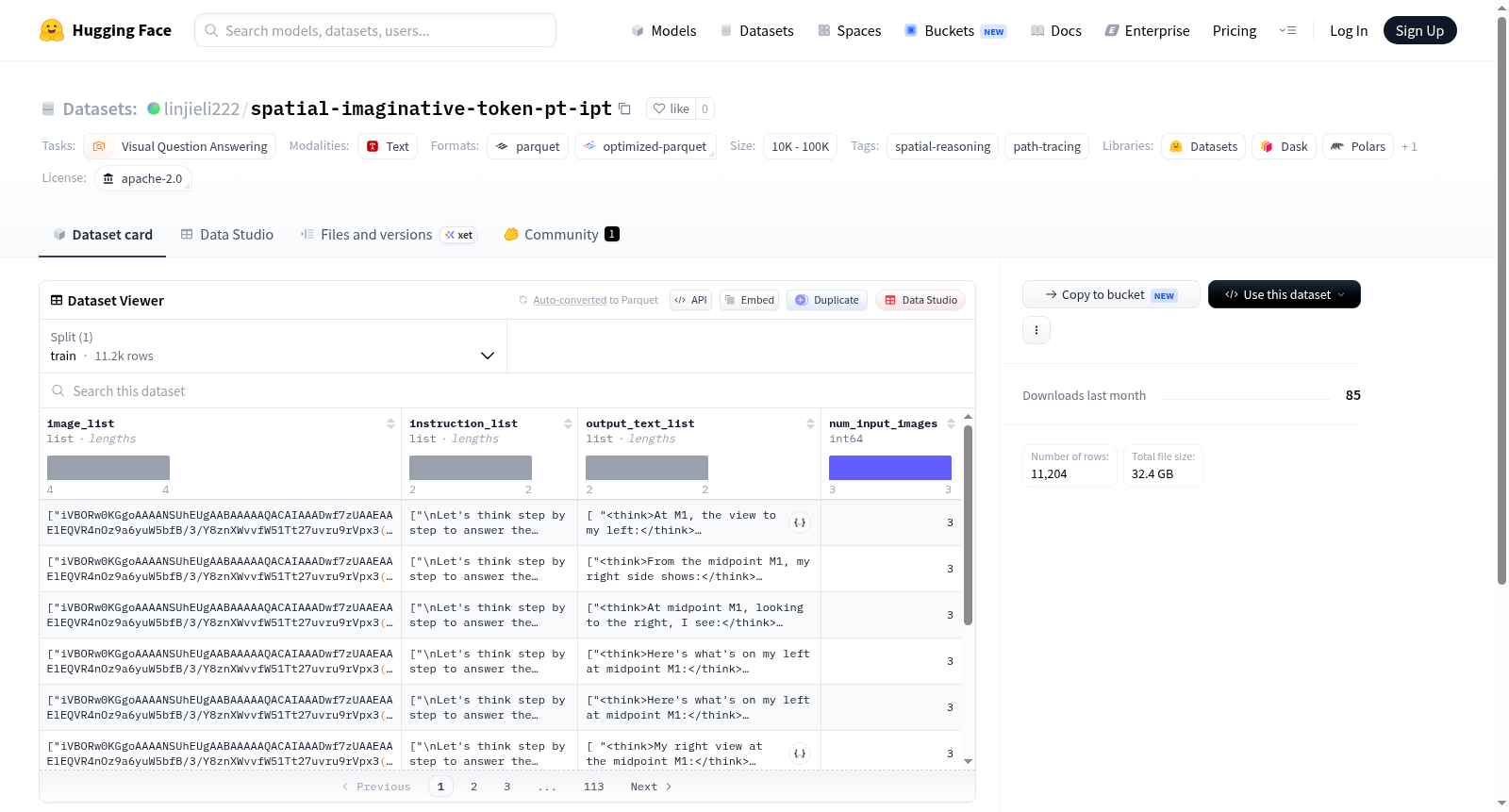Screen dimensions: 1509x812
Task: Go to Datasets in top navigation
Action: point(757,31)
